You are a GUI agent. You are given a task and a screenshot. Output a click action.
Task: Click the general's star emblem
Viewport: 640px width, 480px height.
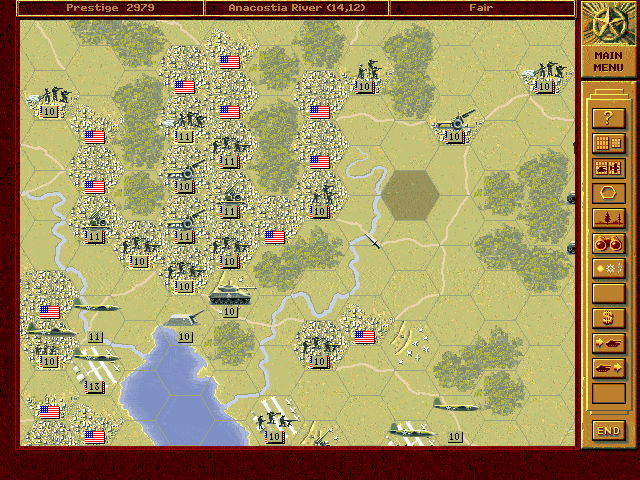[608, 22]
